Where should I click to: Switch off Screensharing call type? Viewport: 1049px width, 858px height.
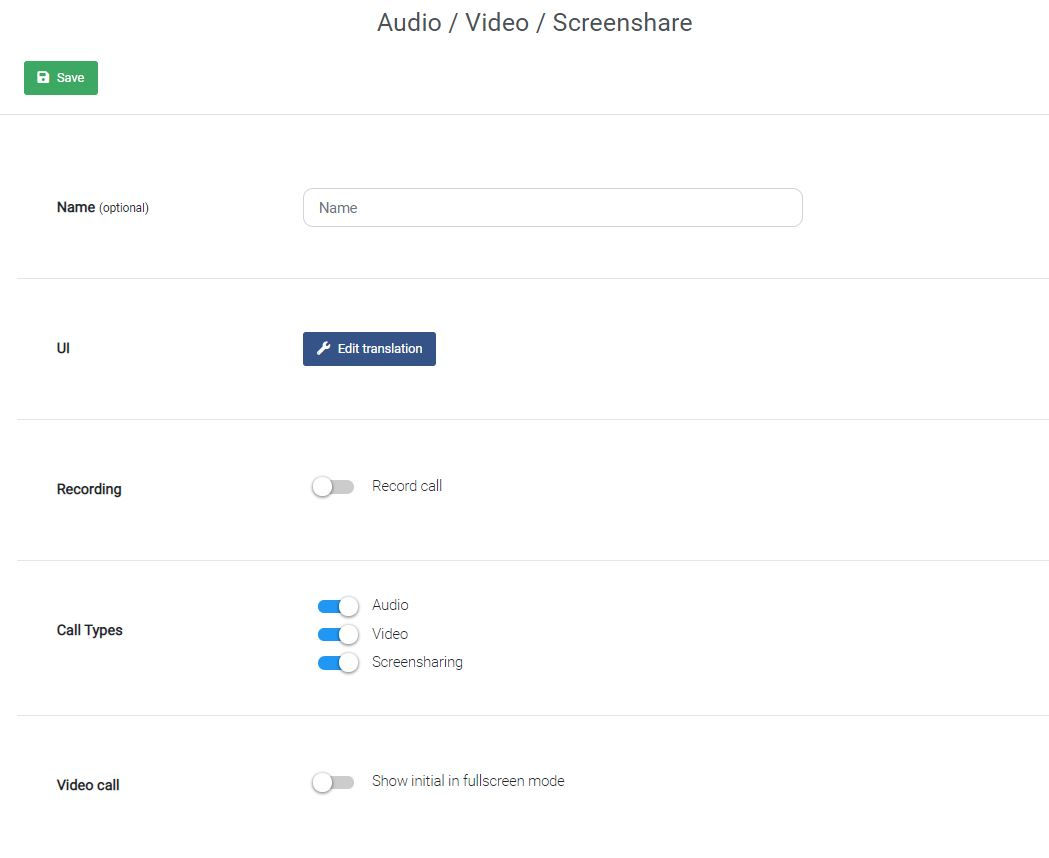click(338, 663)
